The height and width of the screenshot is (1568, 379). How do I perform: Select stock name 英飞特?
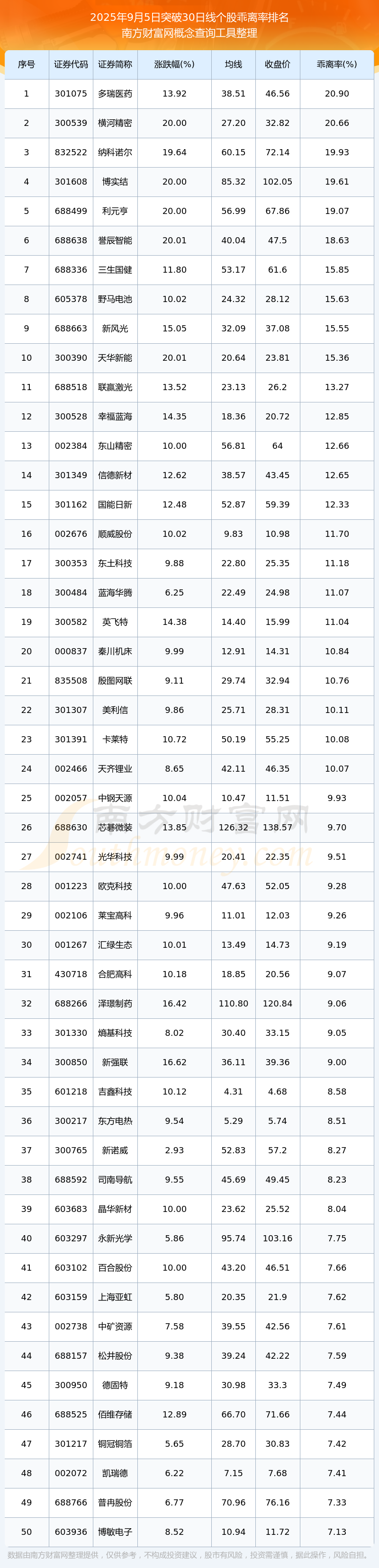115,622
